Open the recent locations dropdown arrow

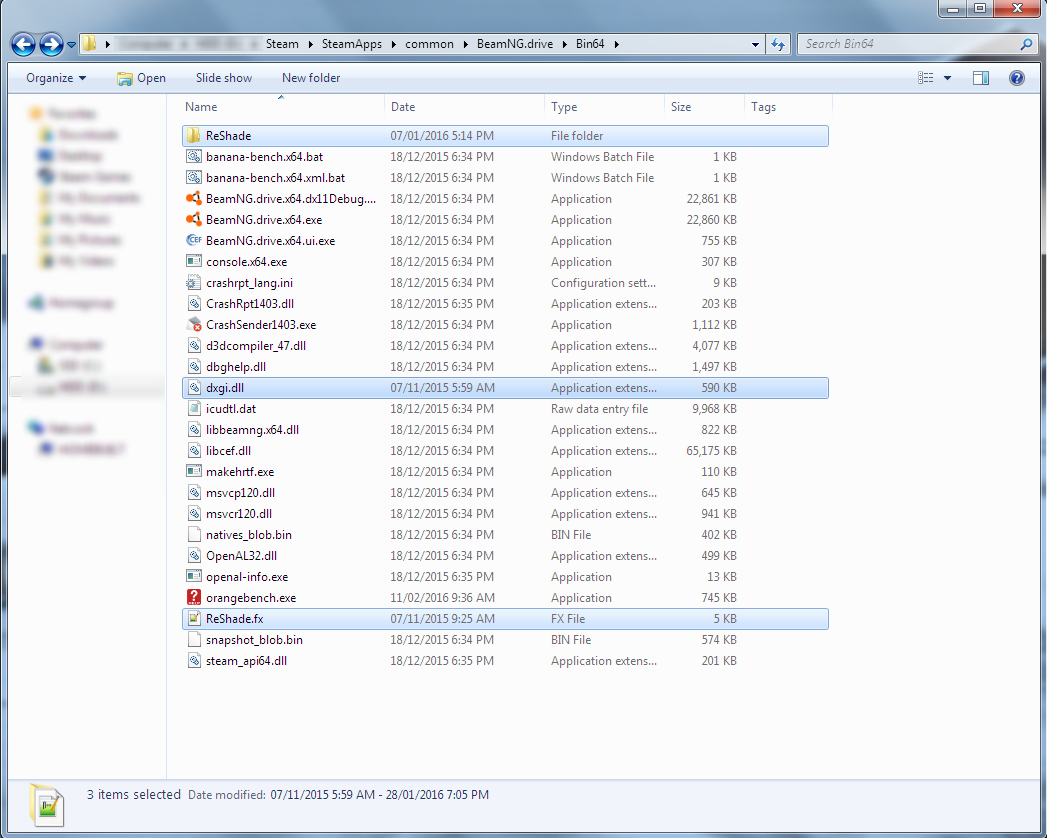pyautogui.click(x=71, y=45)
